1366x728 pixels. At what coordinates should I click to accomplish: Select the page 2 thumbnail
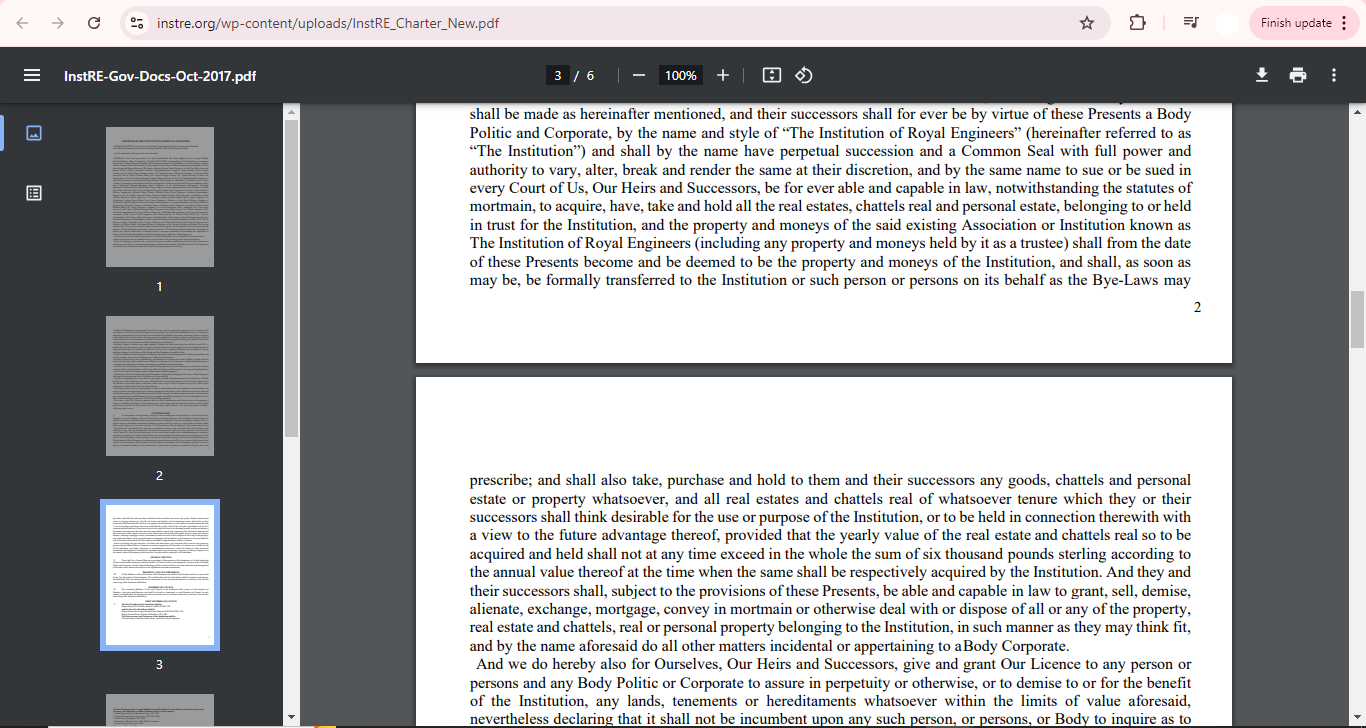[x=160, y=386]
